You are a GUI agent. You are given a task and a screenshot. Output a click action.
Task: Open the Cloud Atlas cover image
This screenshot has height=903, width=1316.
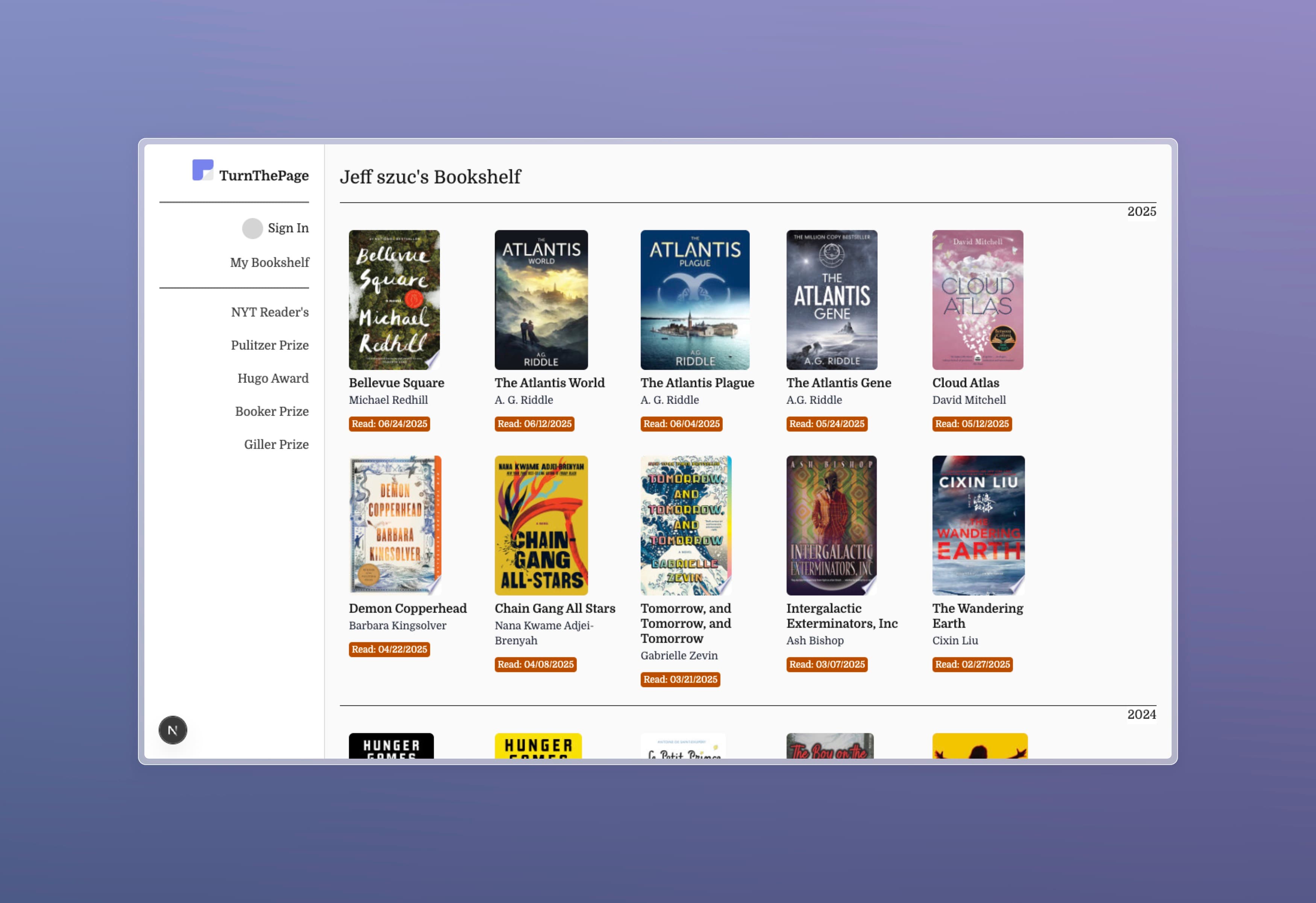[x=977, y=300]
